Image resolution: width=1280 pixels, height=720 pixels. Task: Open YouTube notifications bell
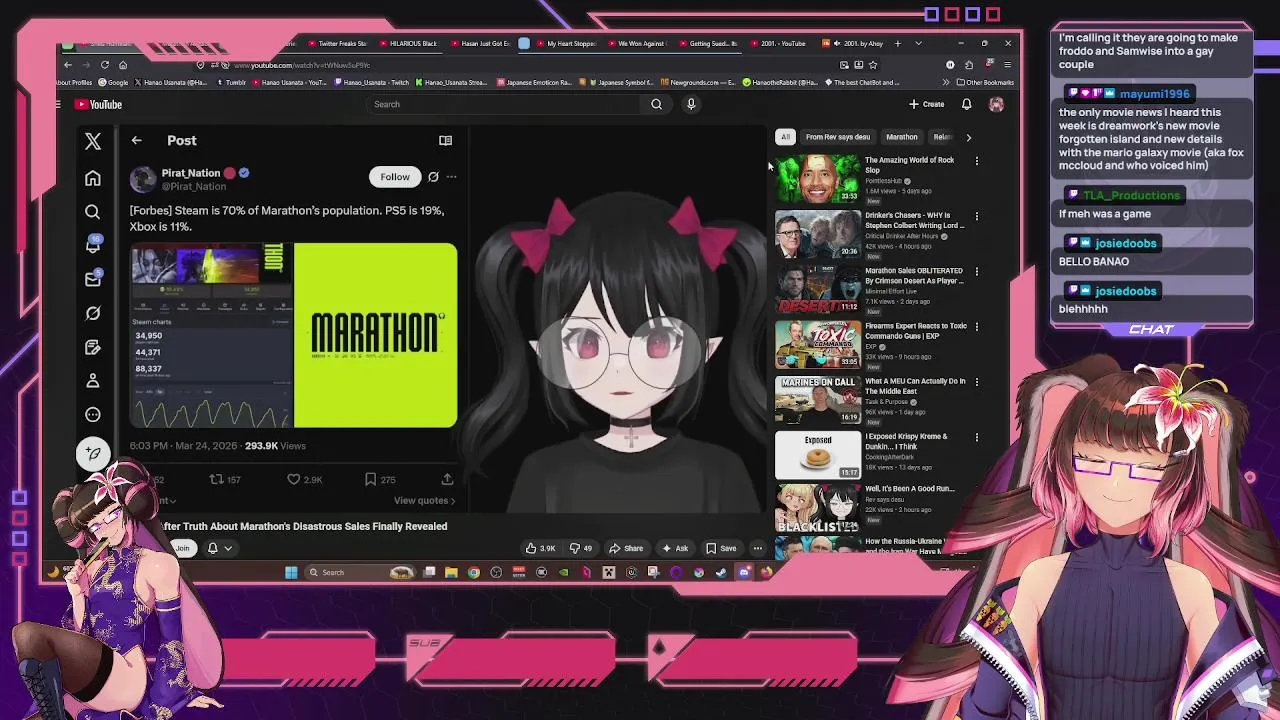click(x=967, y=104)
